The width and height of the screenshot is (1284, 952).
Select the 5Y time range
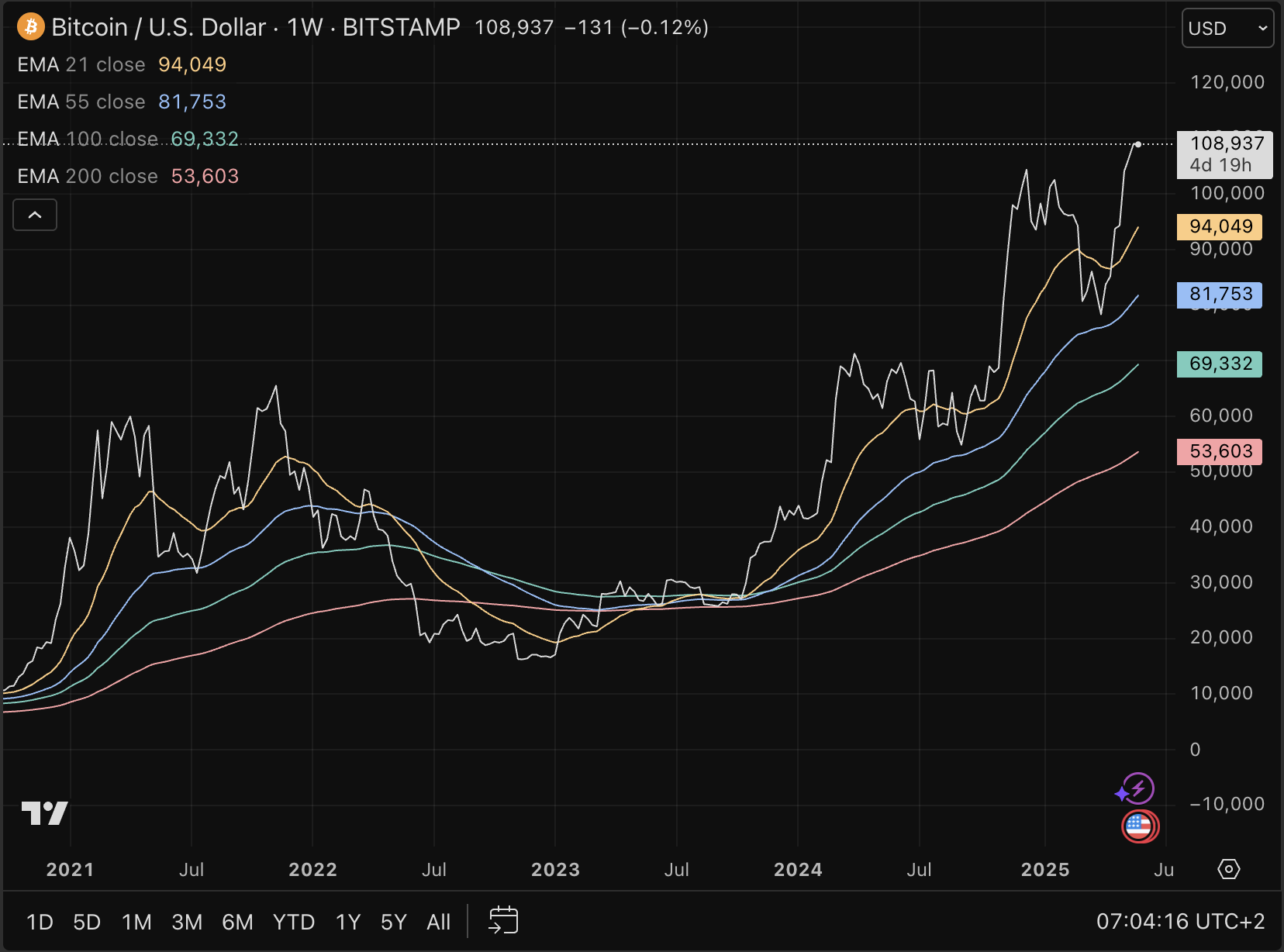tap(393, 922)
